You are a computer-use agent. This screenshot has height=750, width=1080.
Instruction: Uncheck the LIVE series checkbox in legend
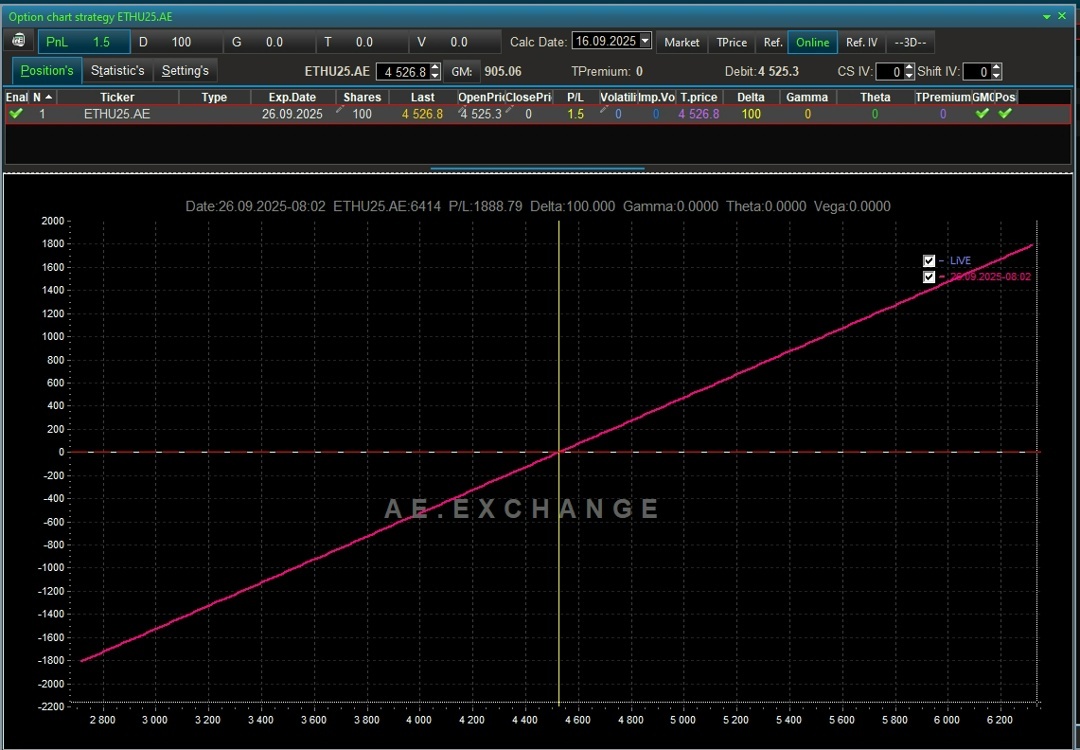[928, 261]
